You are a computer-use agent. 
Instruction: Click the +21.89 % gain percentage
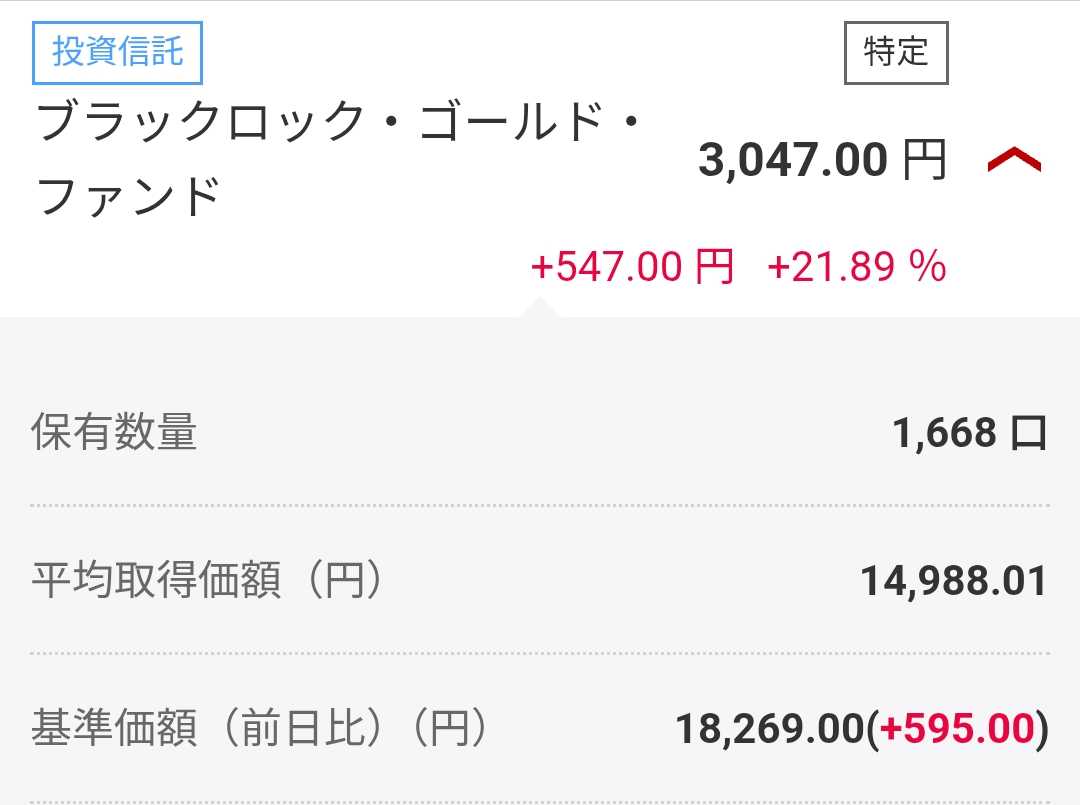[856, 267]
